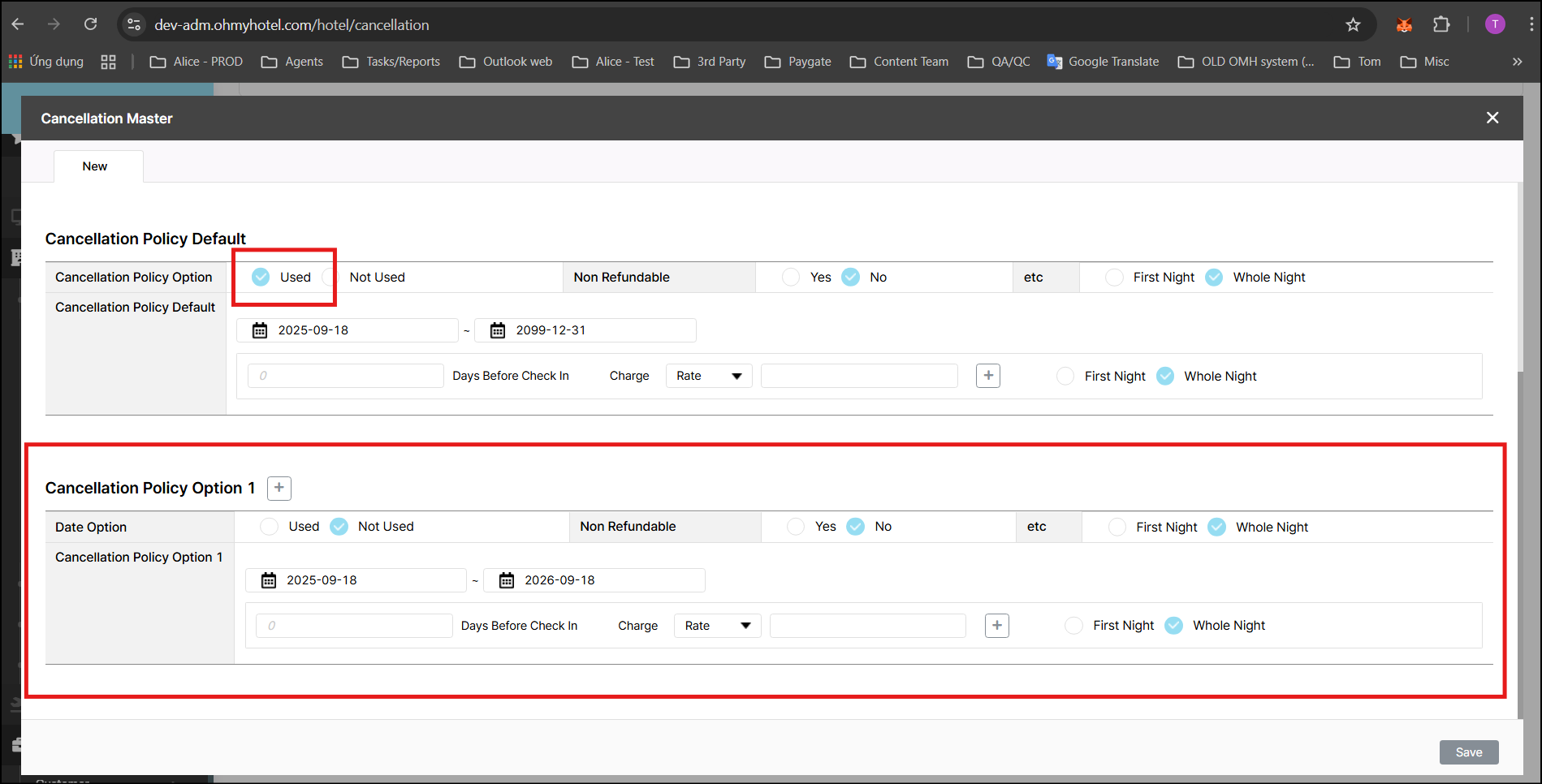
Task: Open the browser extensions puzzle icon
Action: tap(1441, 24)
